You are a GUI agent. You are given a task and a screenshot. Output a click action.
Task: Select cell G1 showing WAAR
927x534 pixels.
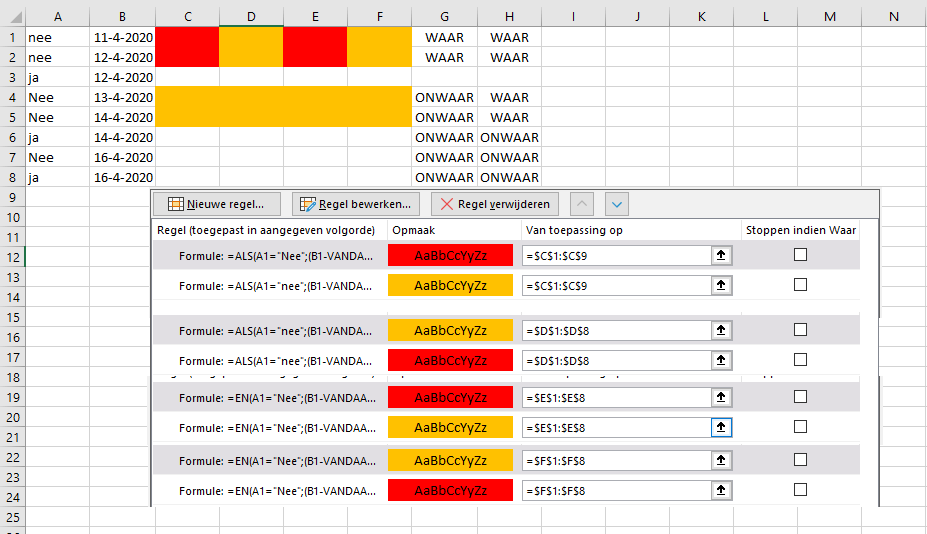[x=445, y=37]
